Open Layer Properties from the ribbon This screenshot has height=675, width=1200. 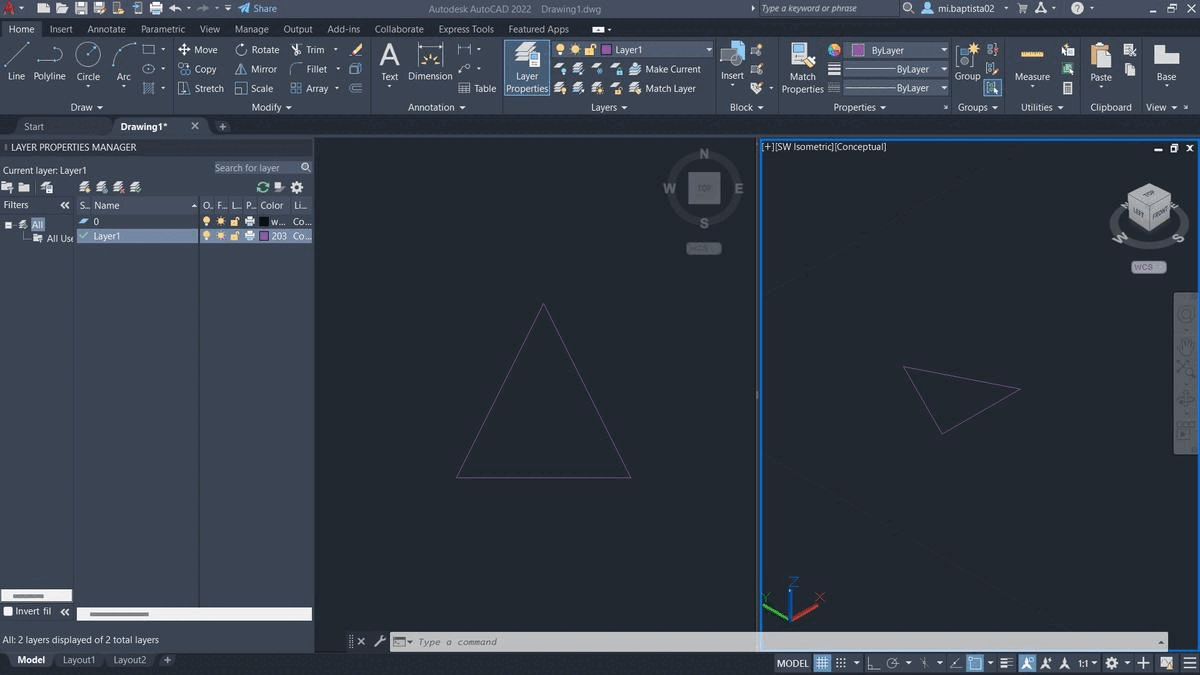click(527, 68)
